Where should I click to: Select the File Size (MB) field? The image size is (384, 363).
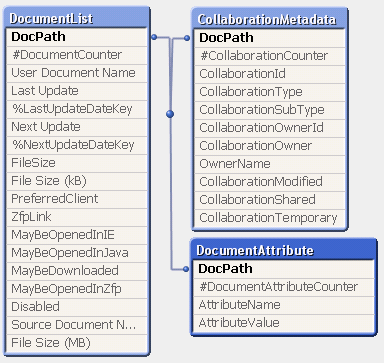77,343
